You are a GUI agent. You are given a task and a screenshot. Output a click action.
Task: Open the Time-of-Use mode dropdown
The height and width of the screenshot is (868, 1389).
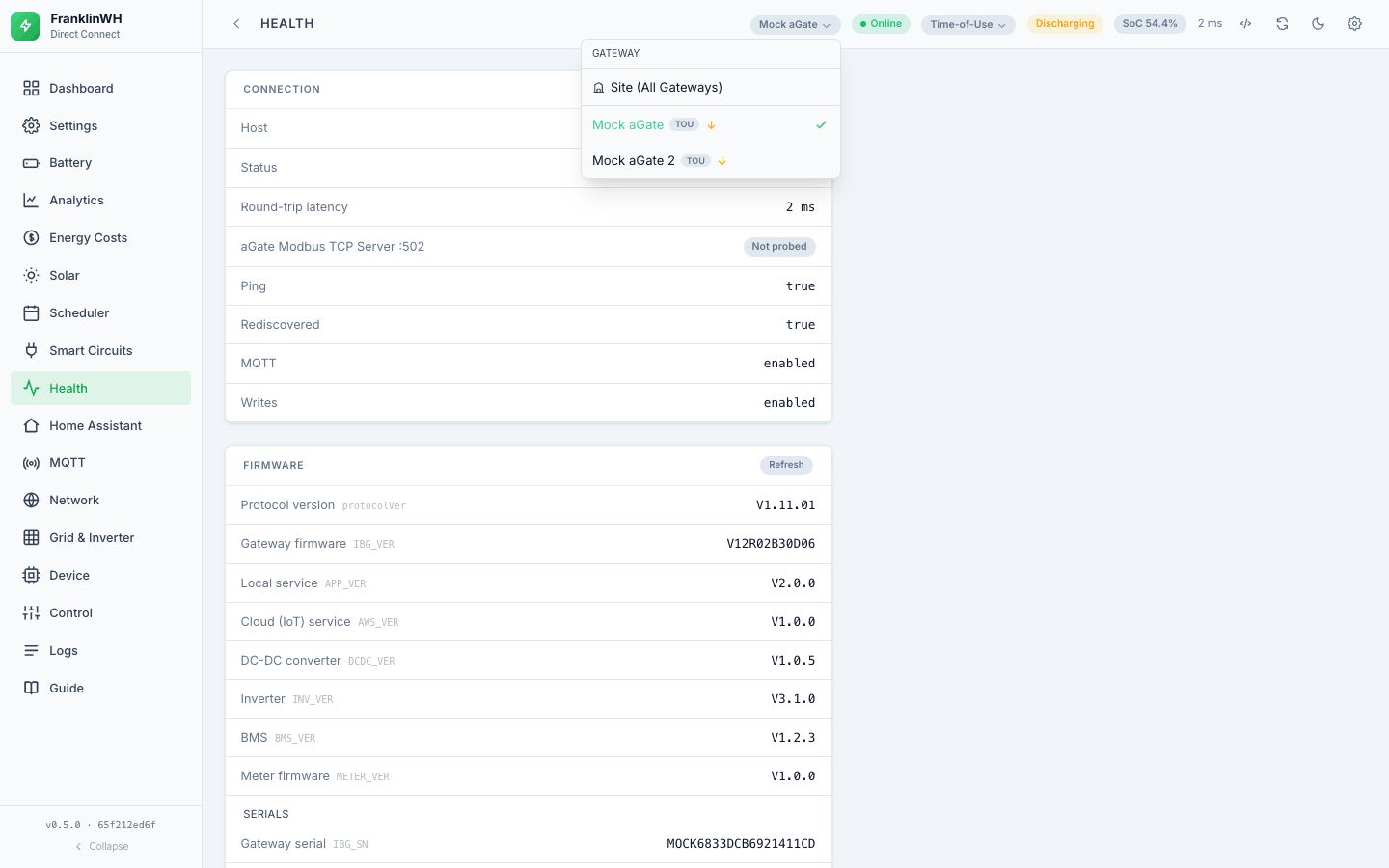[967, 25]
